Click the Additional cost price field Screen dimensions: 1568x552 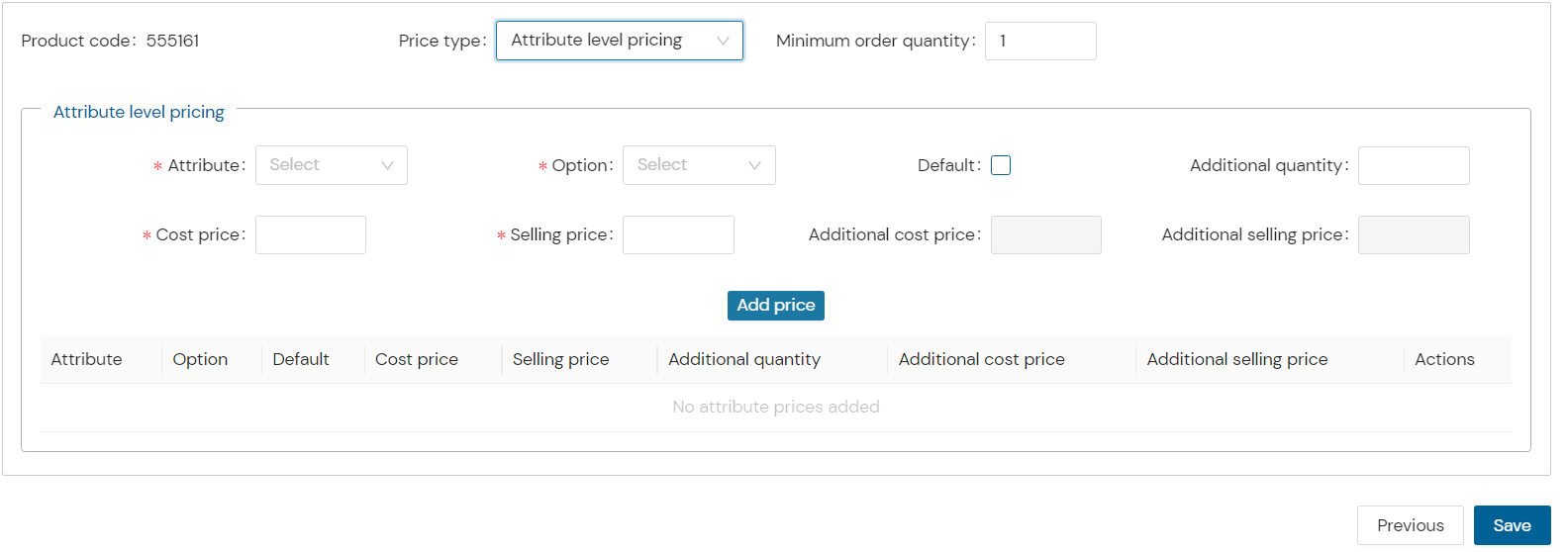tap(1046, 234)
